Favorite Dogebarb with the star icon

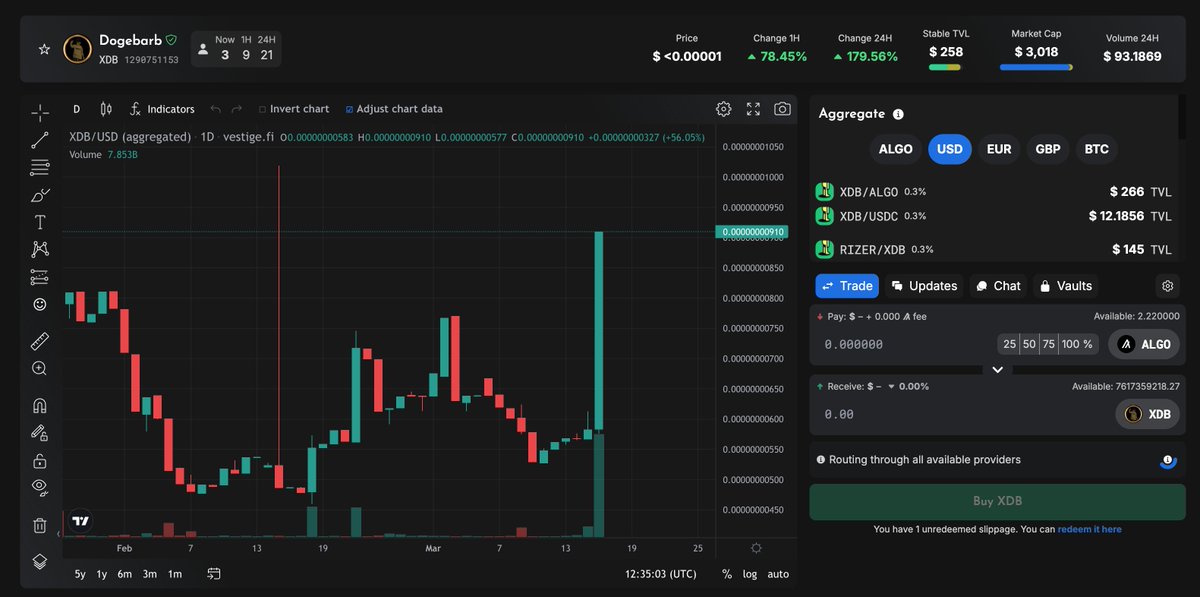tap(43, 49)
